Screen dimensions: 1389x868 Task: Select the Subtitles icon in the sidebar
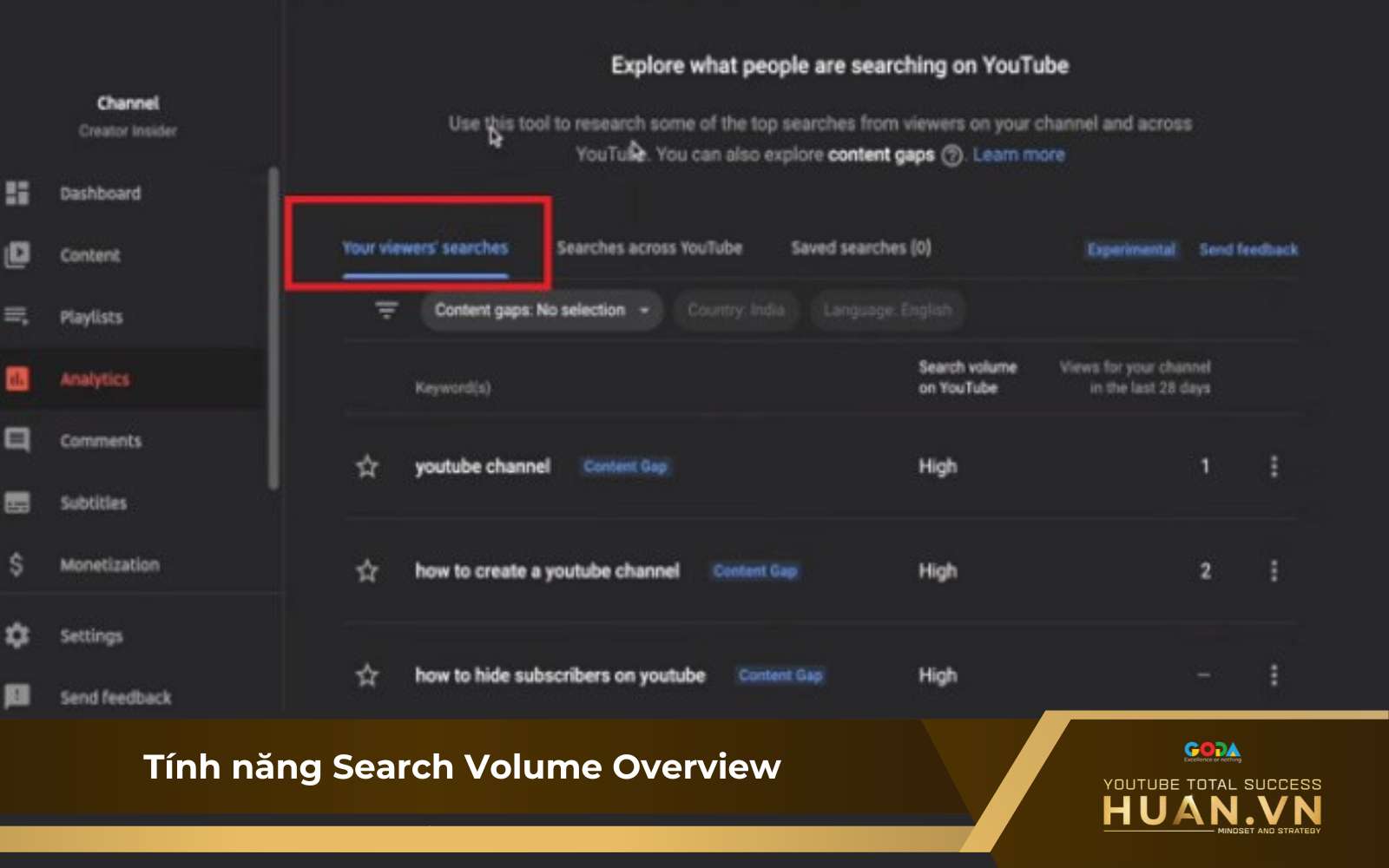pos(19,503)
